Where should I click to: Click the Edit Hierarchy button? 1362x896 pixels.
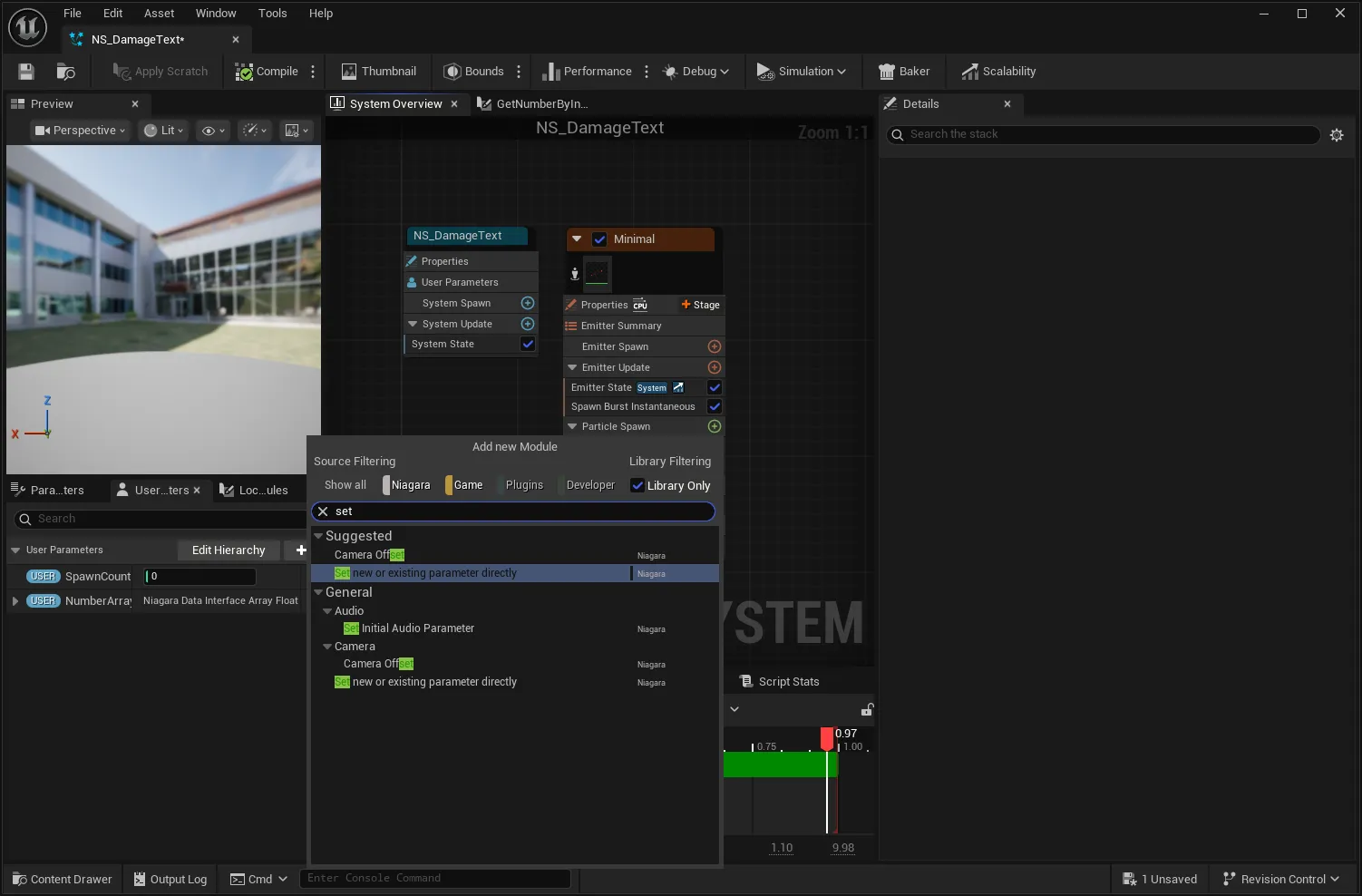click(x=229, y=550)
